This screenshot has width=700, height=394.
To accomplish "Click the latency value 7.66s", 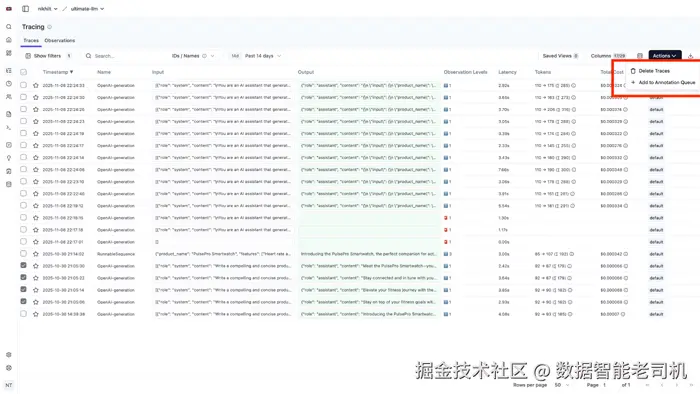I will [504, 170].
